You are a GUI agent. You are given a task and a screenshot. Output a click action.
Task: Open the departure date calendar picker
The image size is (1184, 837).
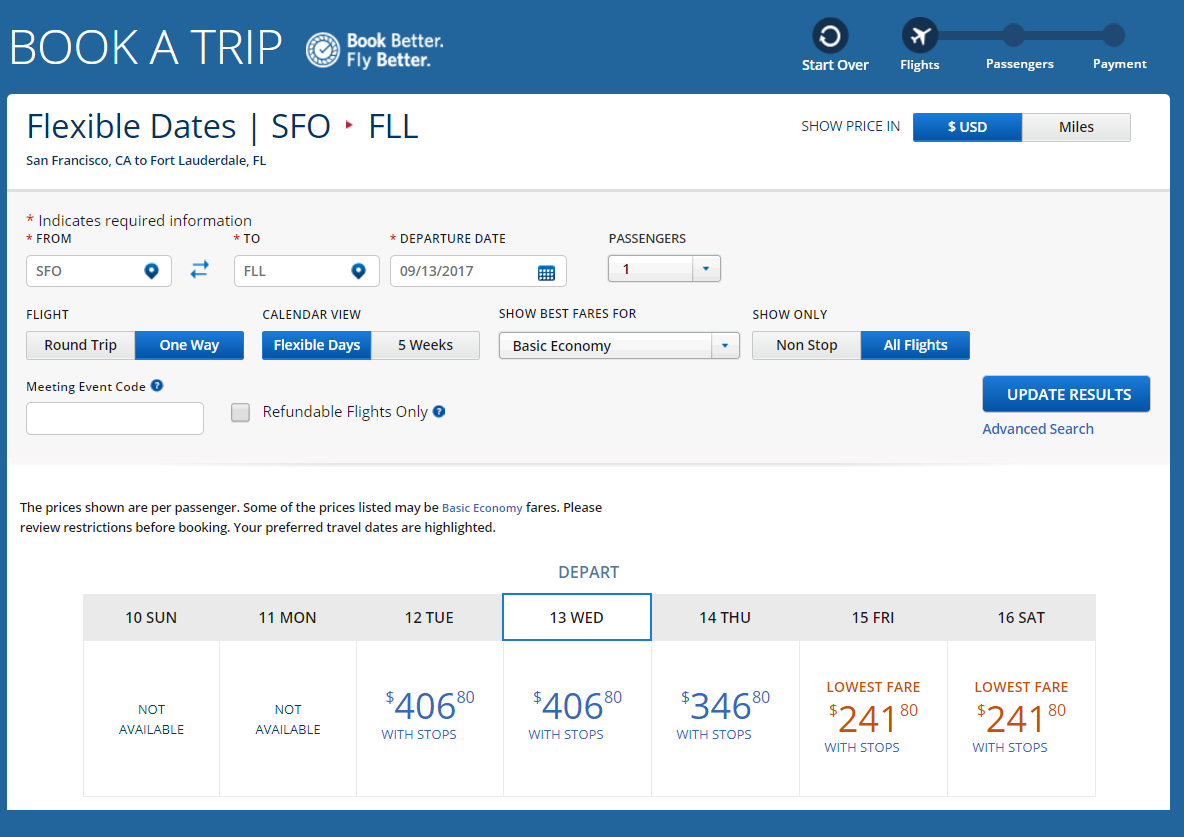(x=546, y=272)
